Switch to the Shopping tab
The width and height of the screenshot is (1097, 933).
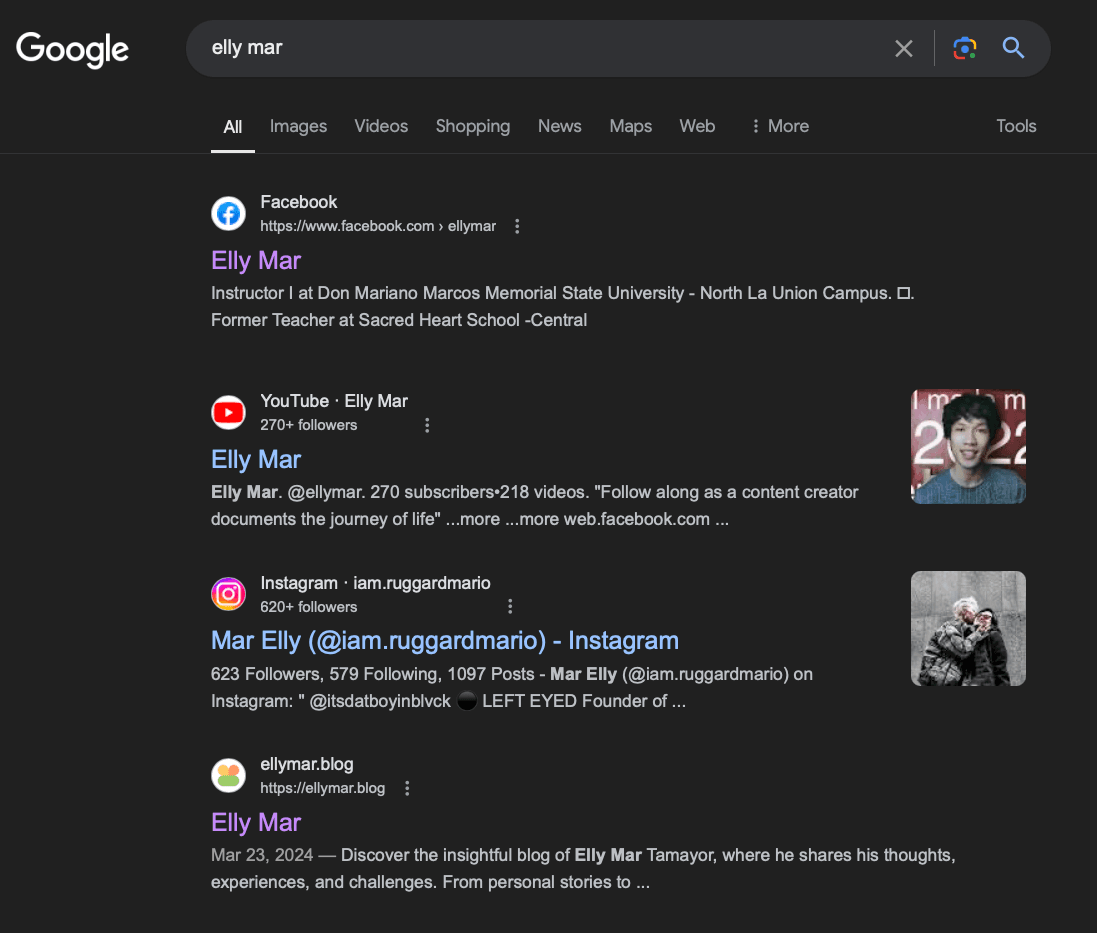click(473, 127)
